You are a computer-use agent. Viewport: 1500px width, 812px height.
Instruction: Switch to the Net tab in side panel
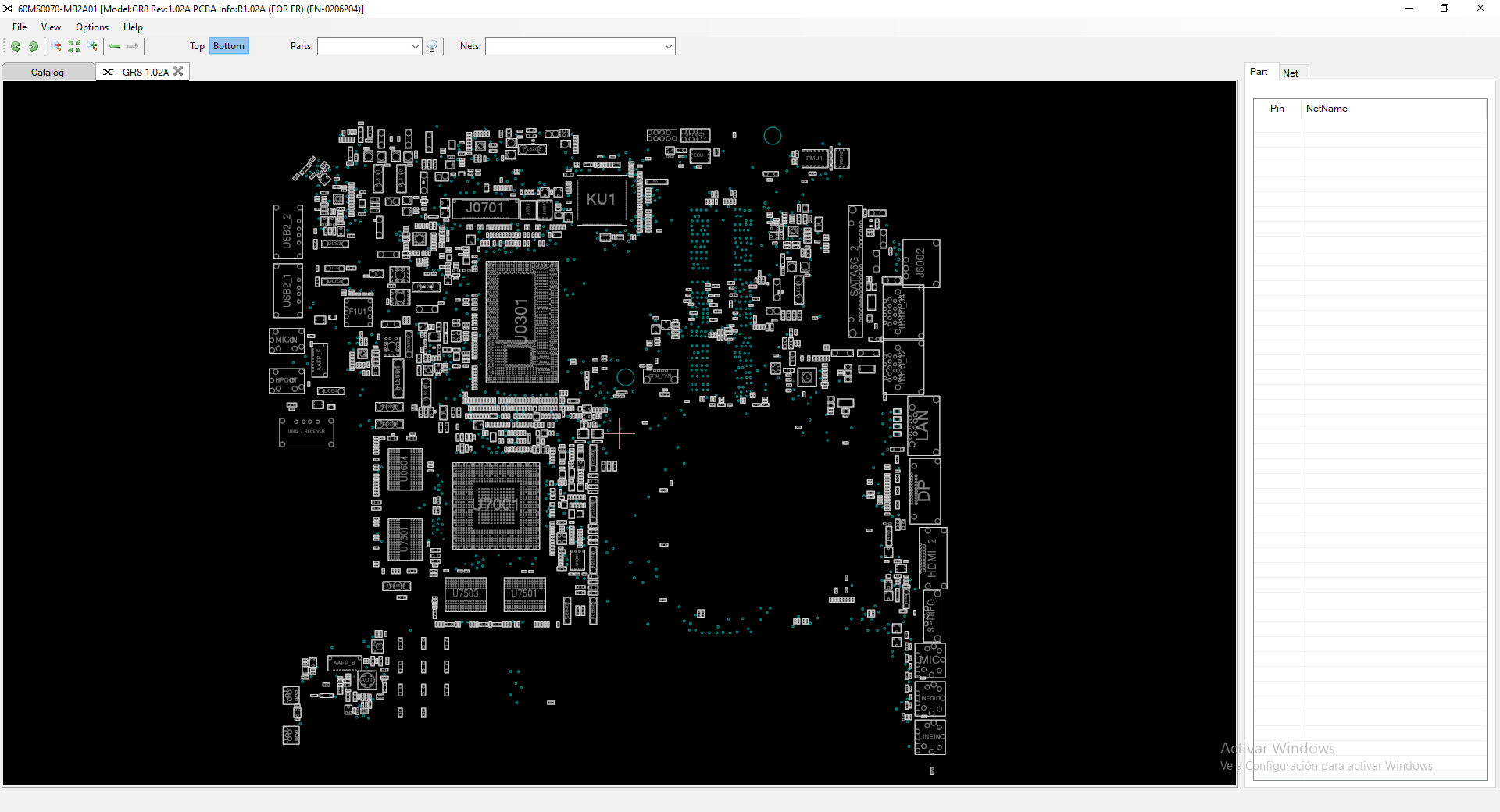[x=1291, y=73]
